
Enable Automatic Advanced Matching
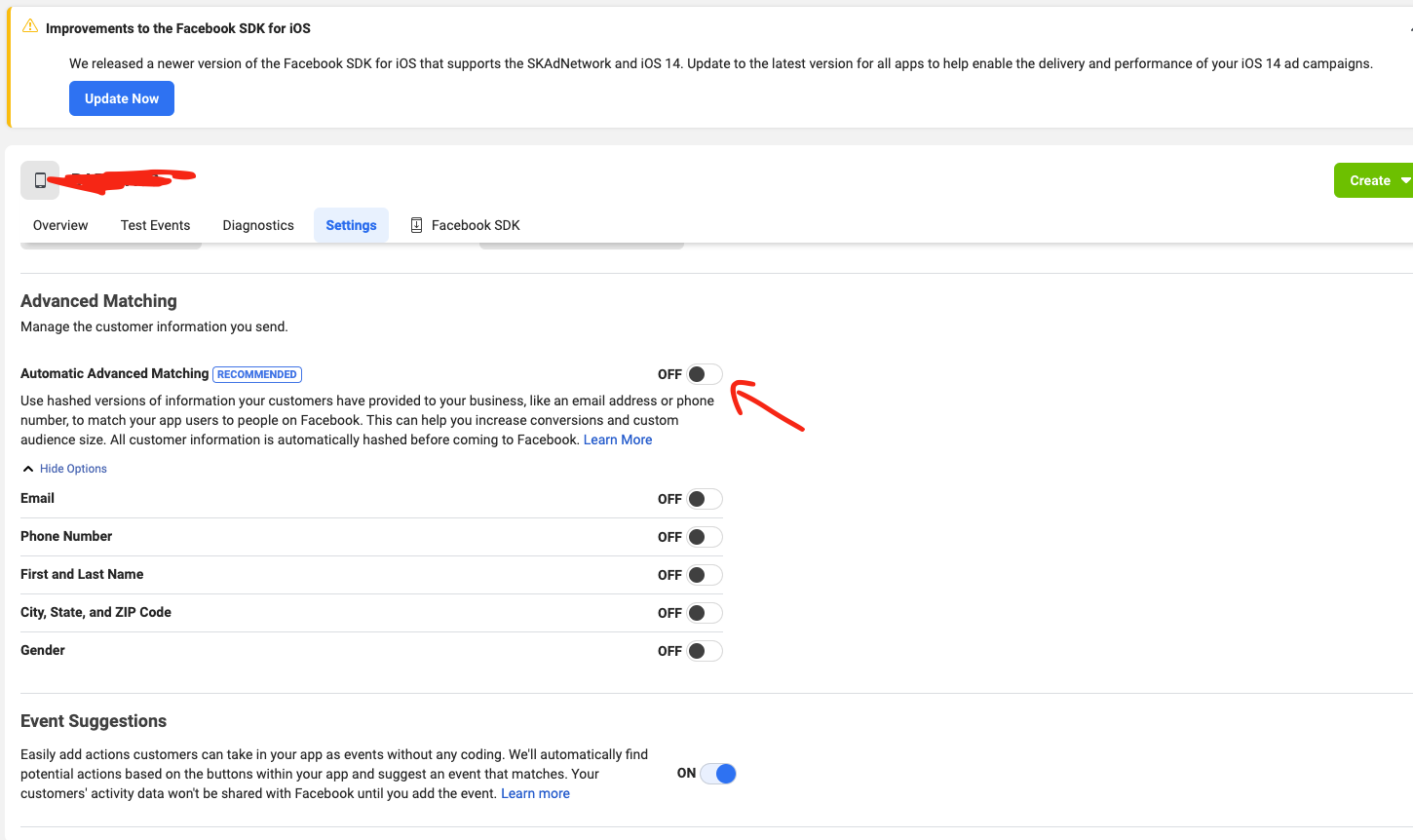[705, 373]
